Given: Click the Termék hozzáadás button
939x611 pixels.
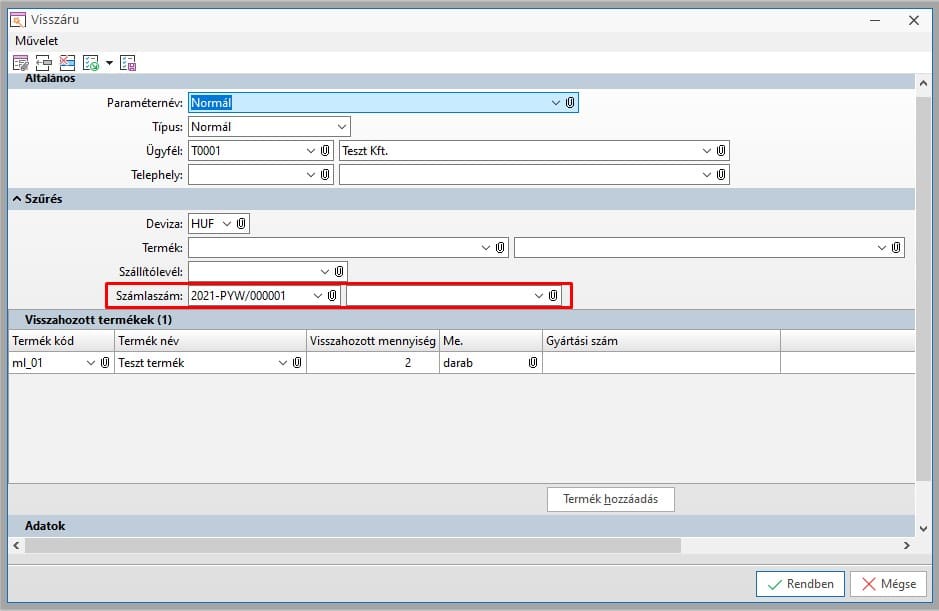Looking at the screenshot, I should [610, 499].
